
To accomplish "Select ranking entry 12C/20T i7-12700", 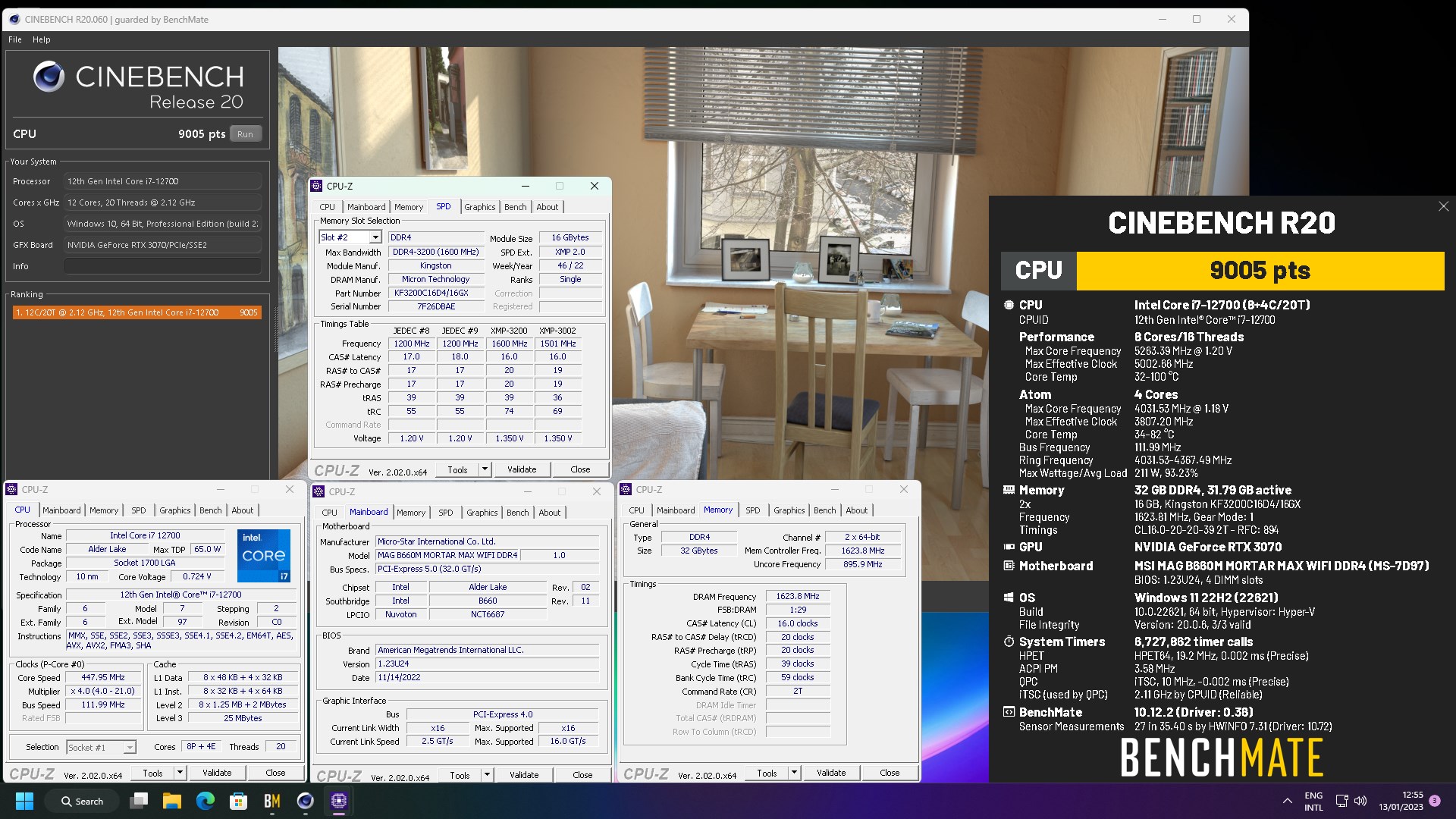I will (137, 312).
